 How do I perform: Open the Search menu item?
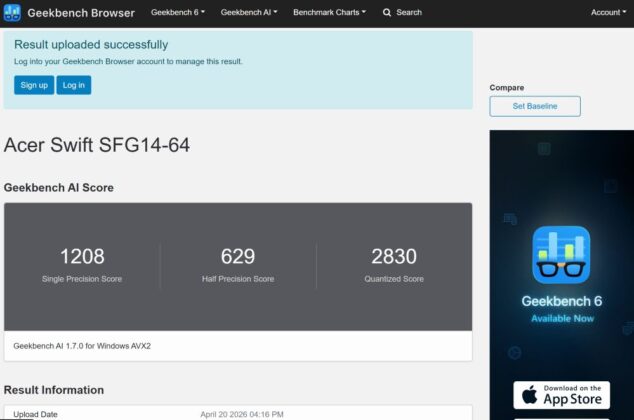(402, 13)
